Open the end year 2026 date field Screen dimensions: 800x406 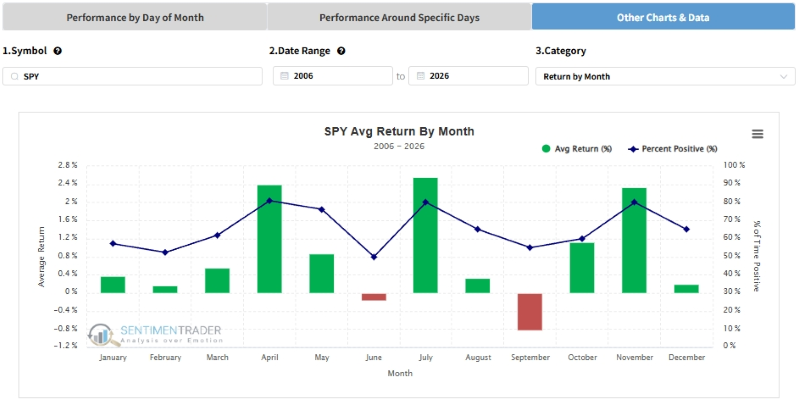point(468,76)
